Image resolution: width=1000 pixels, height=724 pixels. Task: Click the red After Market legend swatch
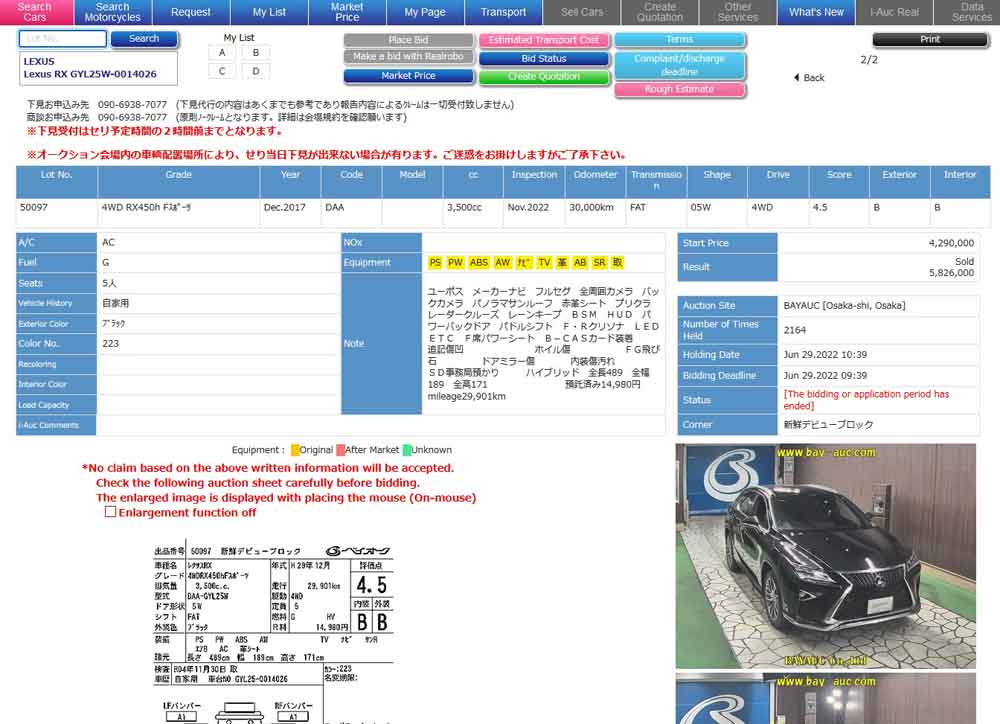341,450
